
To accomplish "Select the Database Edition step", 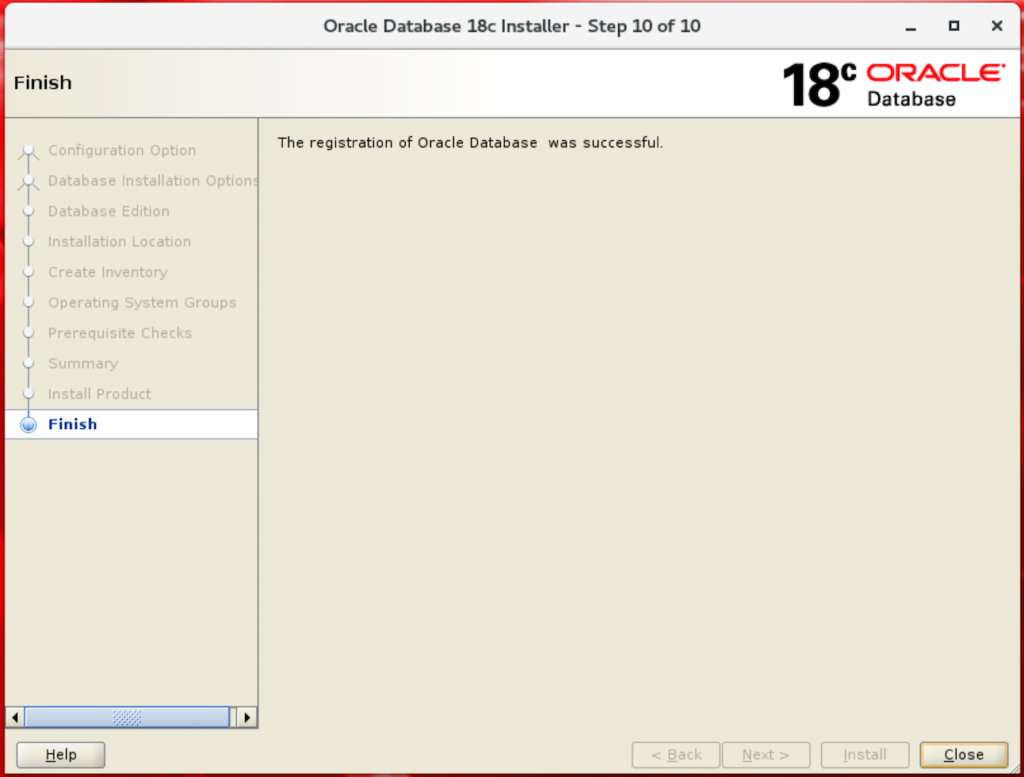I will coord(109,211).
